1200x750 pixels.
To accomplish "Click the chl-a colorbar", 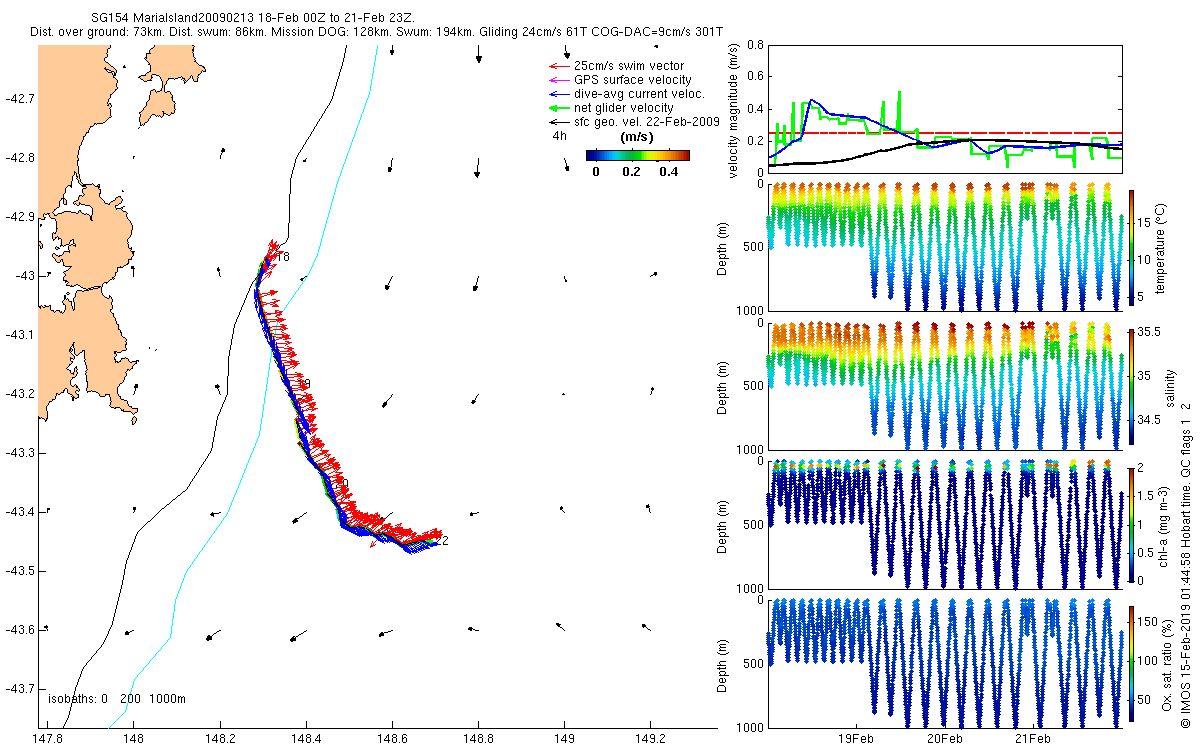I will pos(1131,525).
